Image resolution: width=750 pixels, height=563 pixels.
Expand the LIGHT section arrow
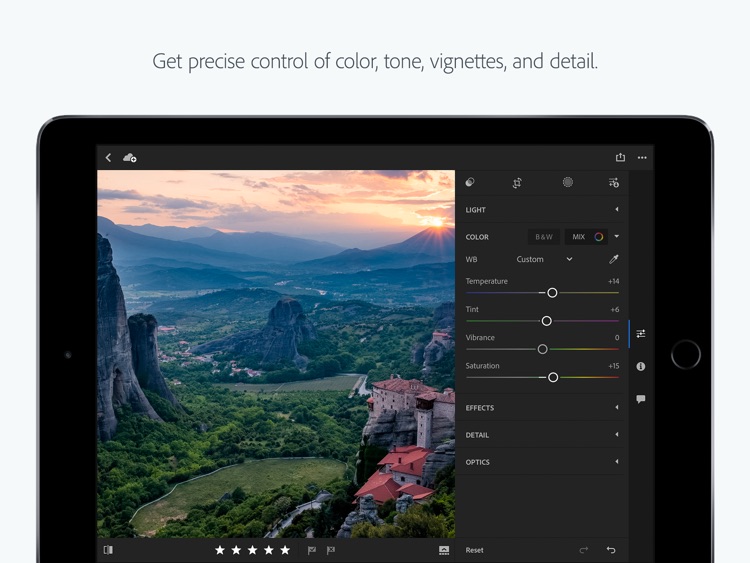(x=617, y=210)
